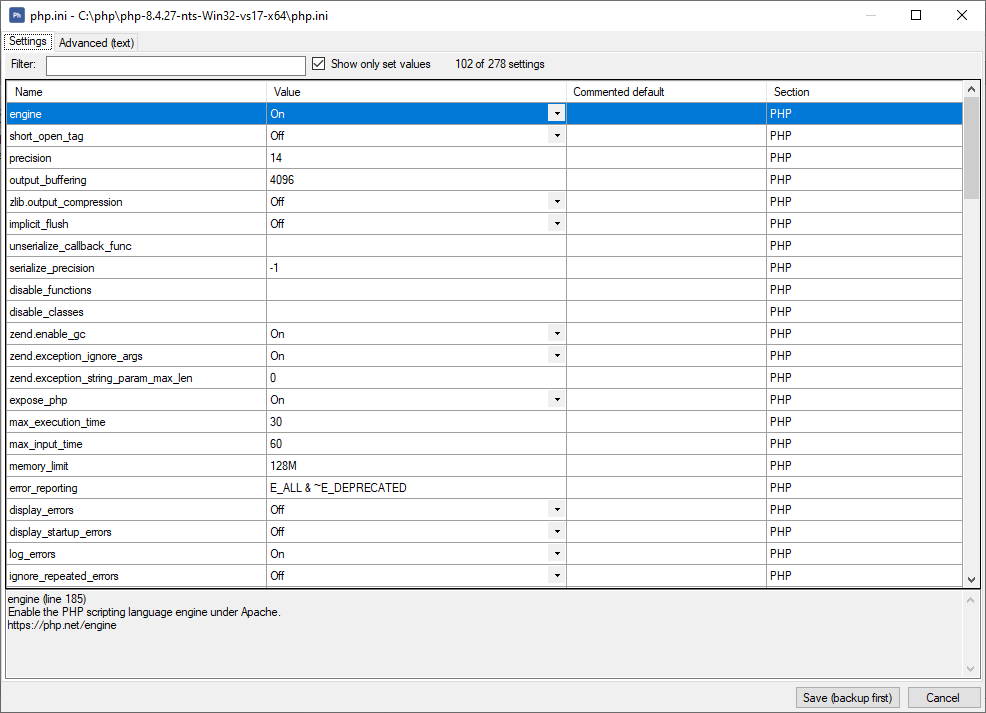Click settings list scroll up arrow
Image resolution: width=986 pixels, height=713 pixels.
pos(972,89)
